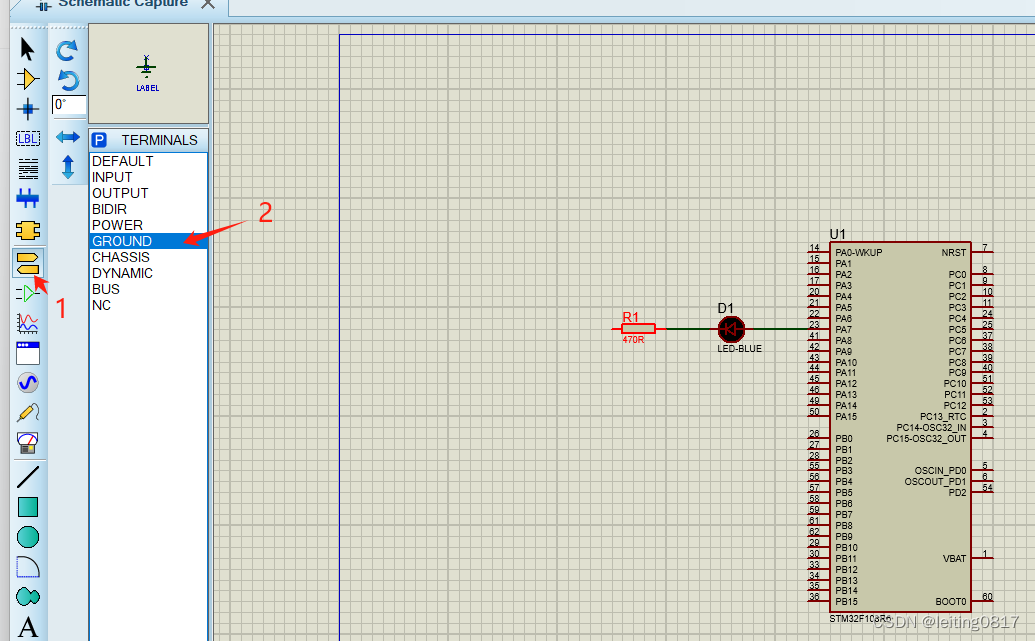Viewport: 1035px width, 641px height.
Task: Select the Junction Dot mode tool
Action: [28, 109]
